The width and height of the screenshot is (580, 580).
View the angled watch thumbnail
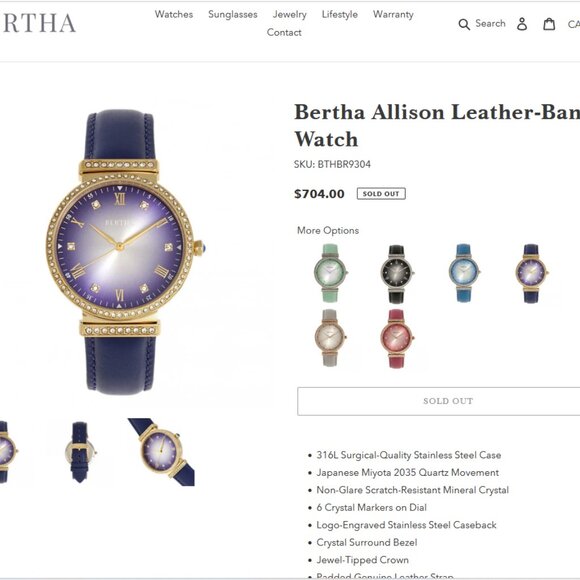pyautogui.click(x=161, y=452)
